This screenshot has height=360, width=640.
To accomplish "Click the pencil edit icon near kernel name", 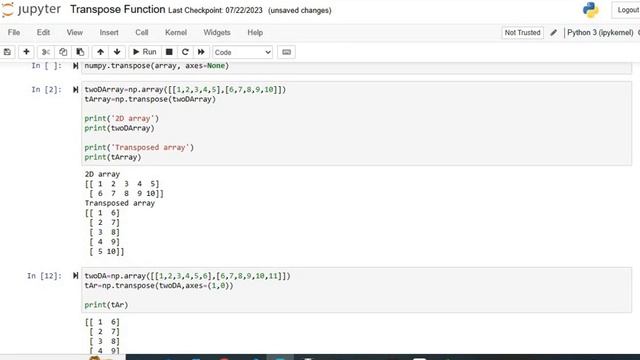I will tap(553, 33).
